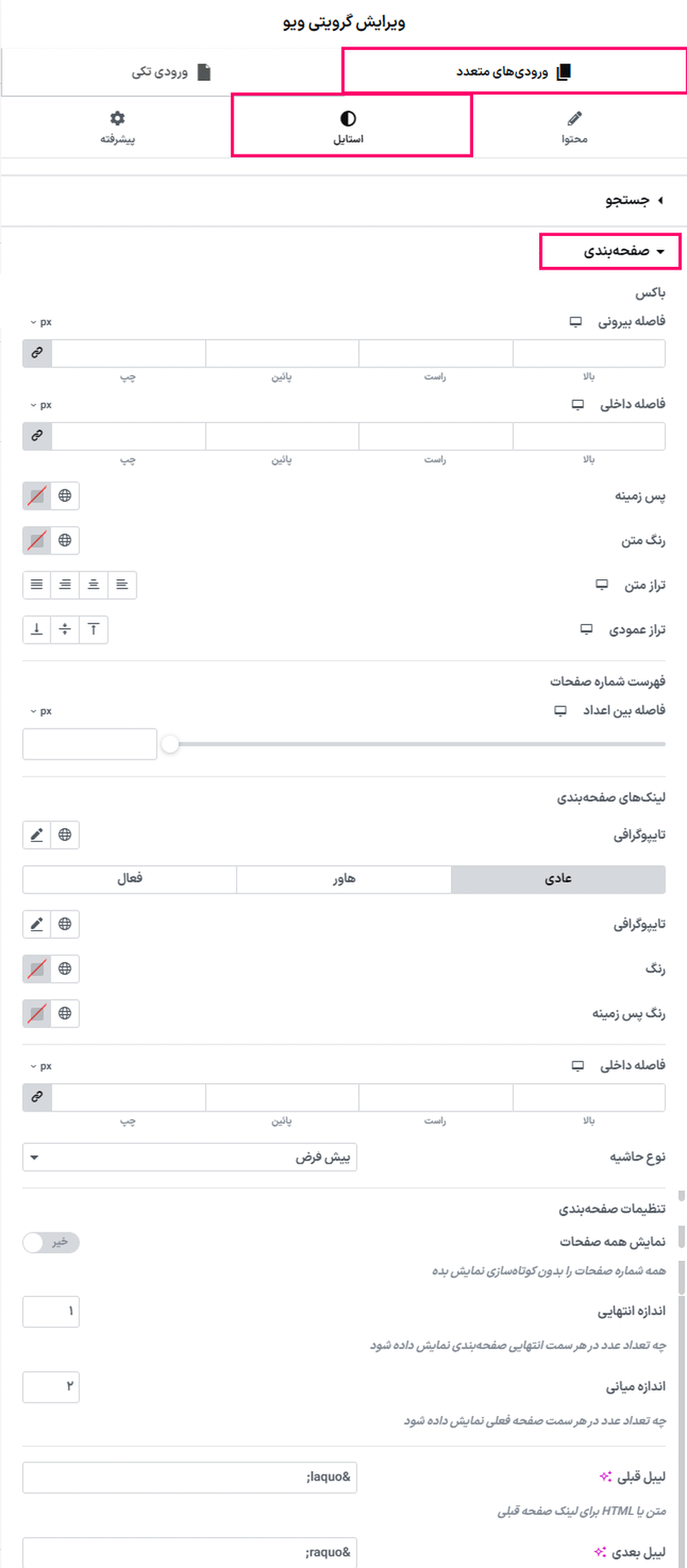Open typography pencil icon under لینک‌های صفحه‌بندی

point(38,834)
